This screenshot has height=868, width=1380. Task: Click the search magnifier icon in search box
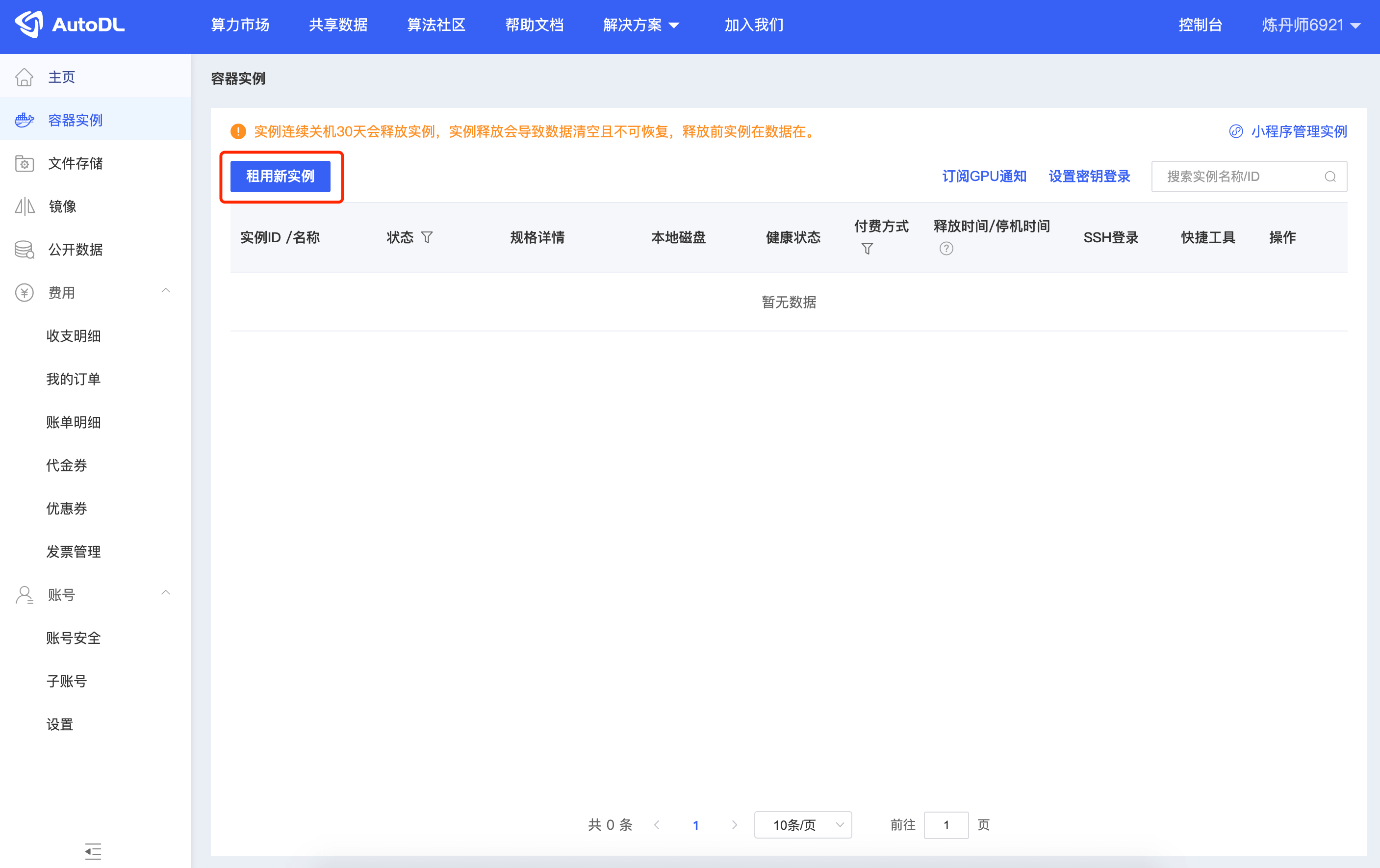[x=1330, y=177]
